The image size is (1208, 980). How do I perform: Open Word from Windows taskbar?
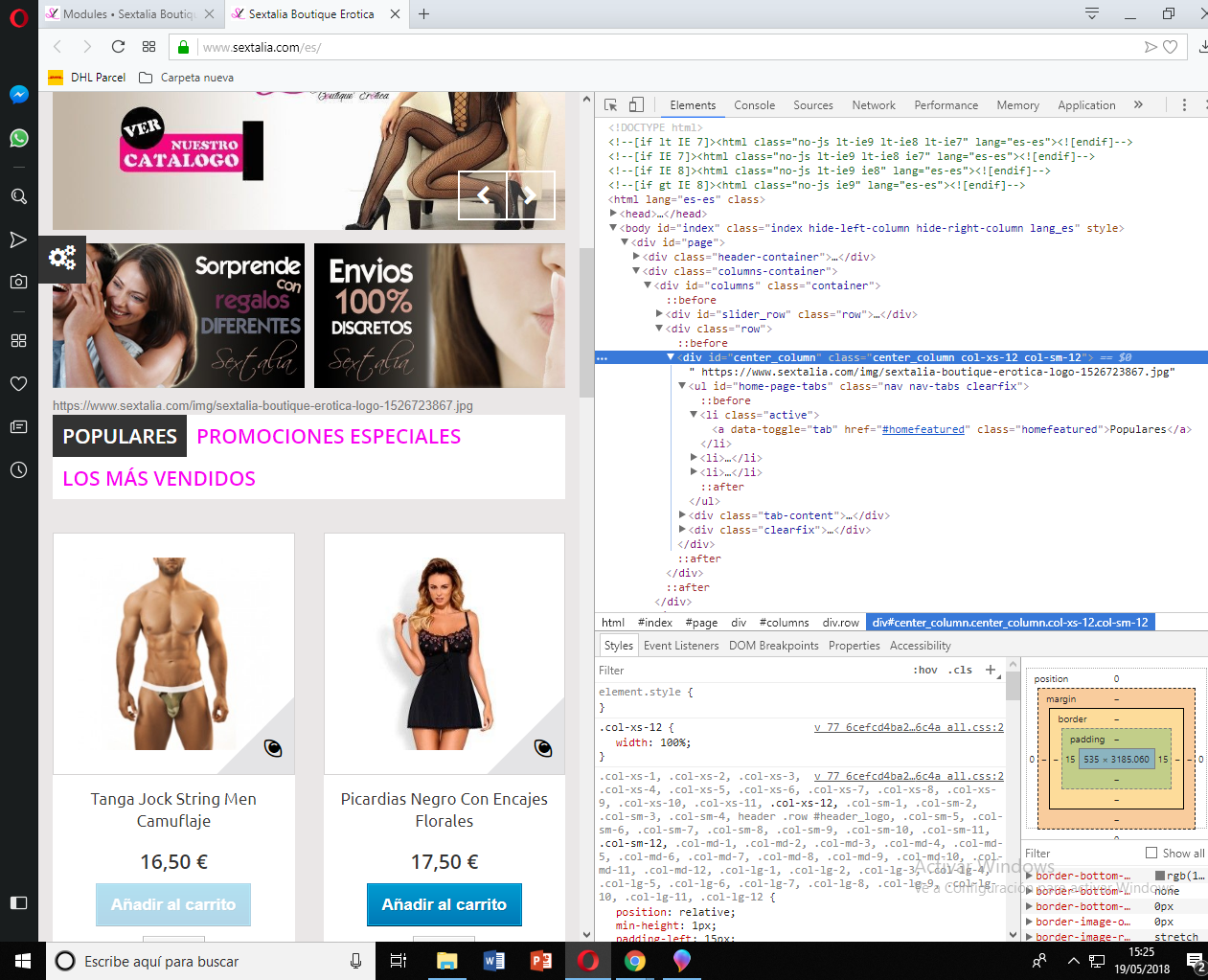[493, 961]
